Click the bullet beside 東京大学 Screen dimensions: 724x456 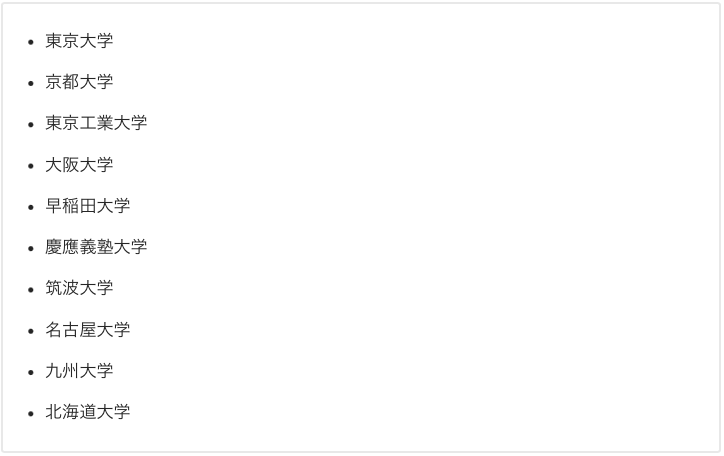pos(31,42)
